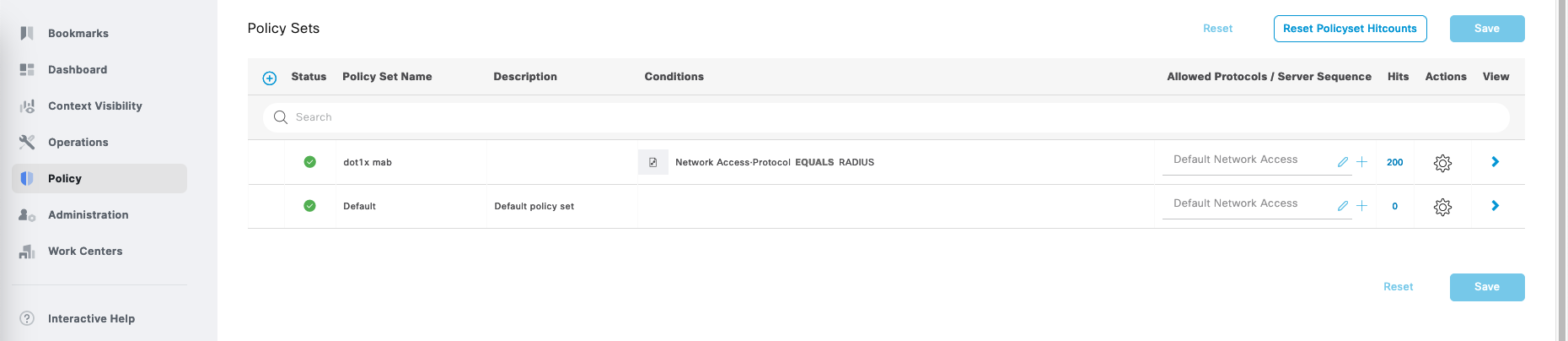
Task: Click gear actions icon for dot1x mab
Action: point(1442,163)
